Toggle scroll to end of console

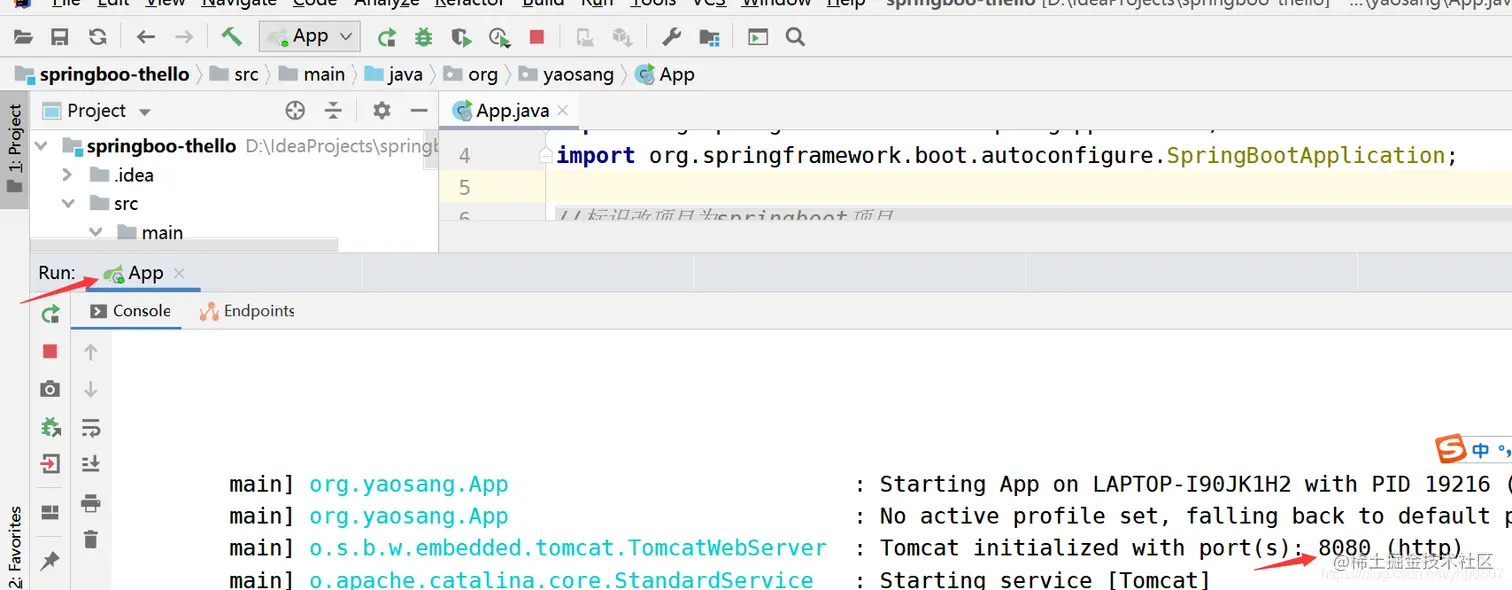tap(91, 464)
